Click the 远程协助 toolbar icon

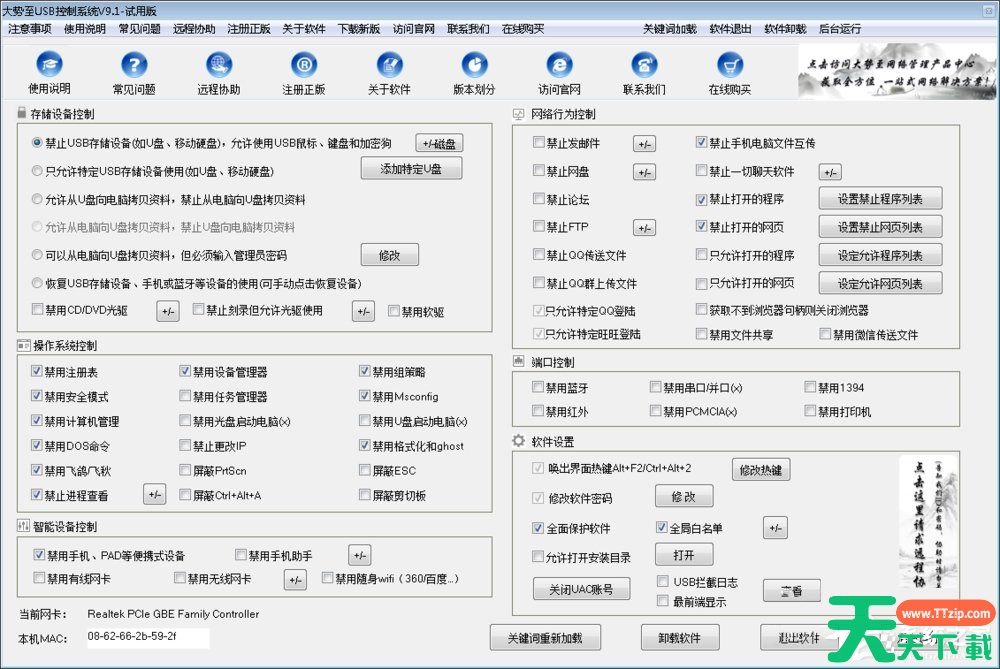click(218, 66)
